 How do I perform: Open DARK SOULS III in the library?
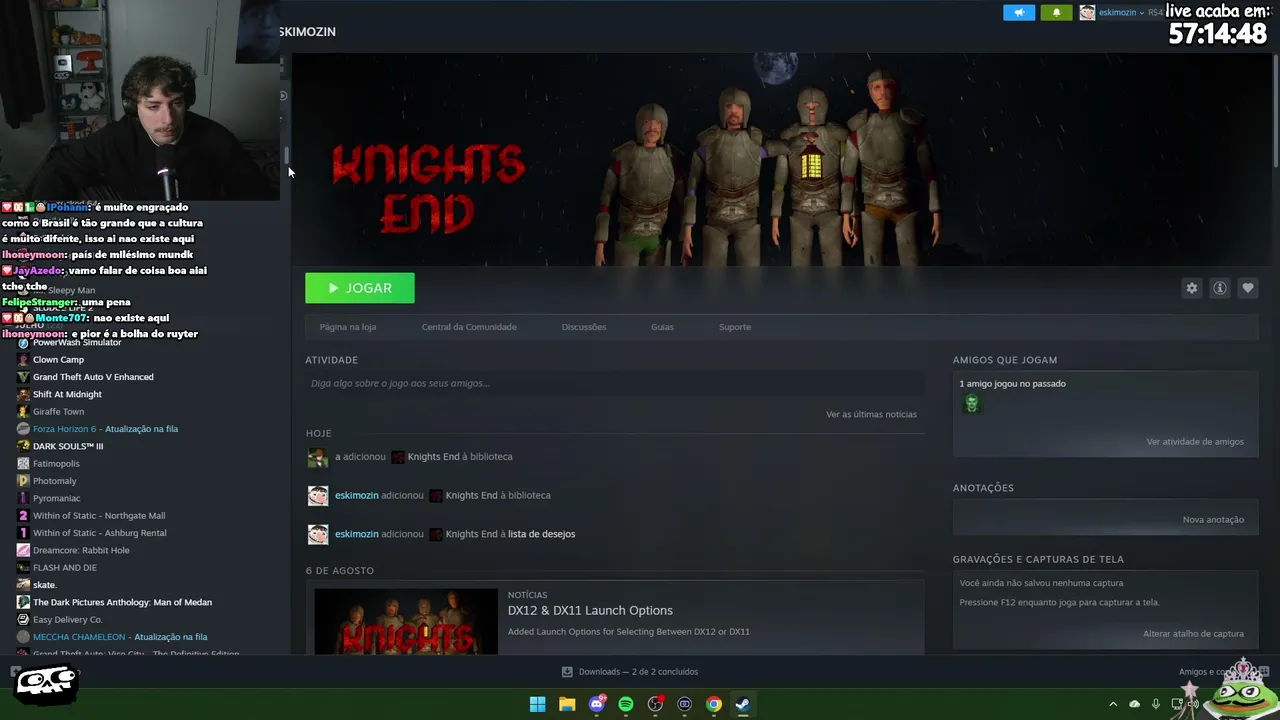tap(68, 446)
